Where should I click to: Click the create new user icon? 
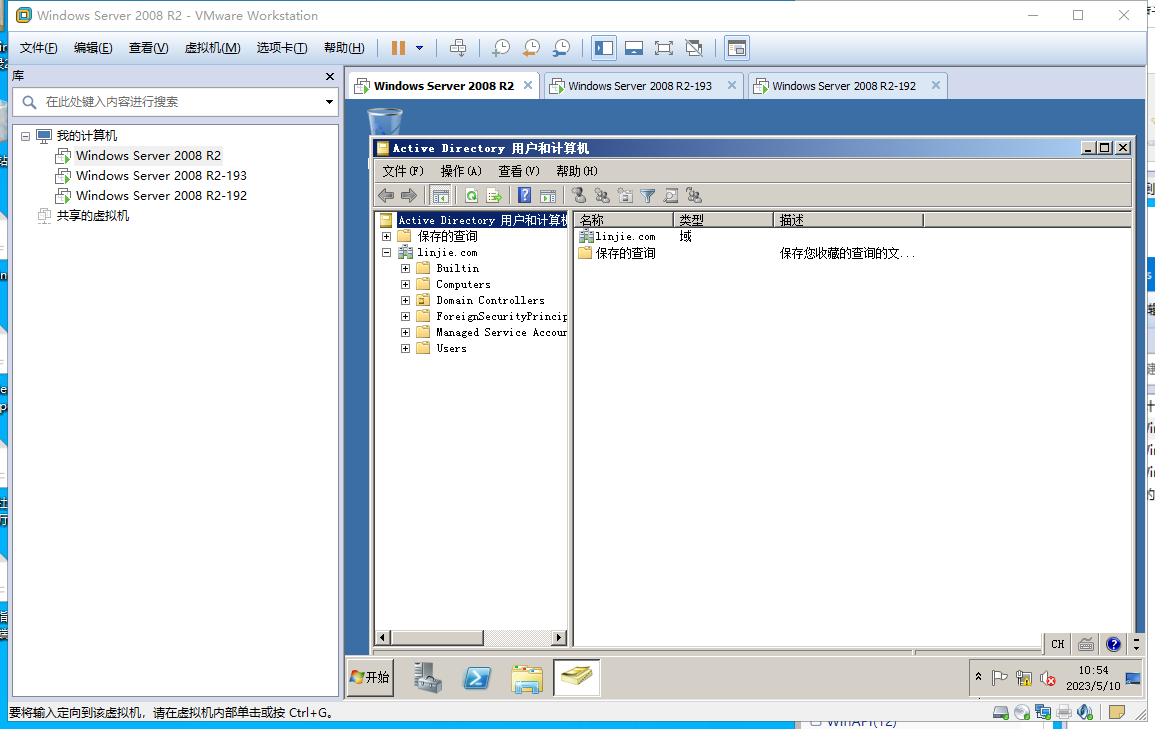[579, 195]
